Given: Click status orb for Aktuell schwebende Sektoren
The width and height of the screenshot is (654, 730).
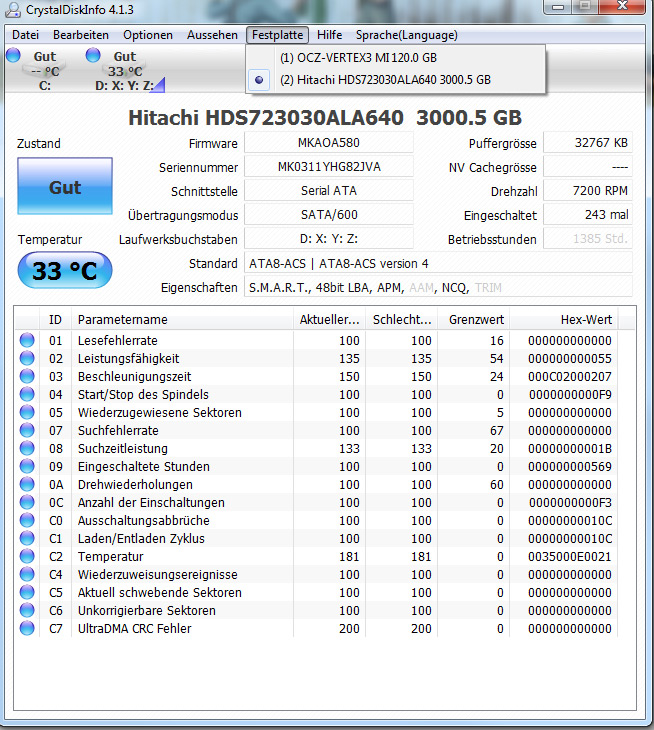Looking at the screenshot, I should click(27, 592).
